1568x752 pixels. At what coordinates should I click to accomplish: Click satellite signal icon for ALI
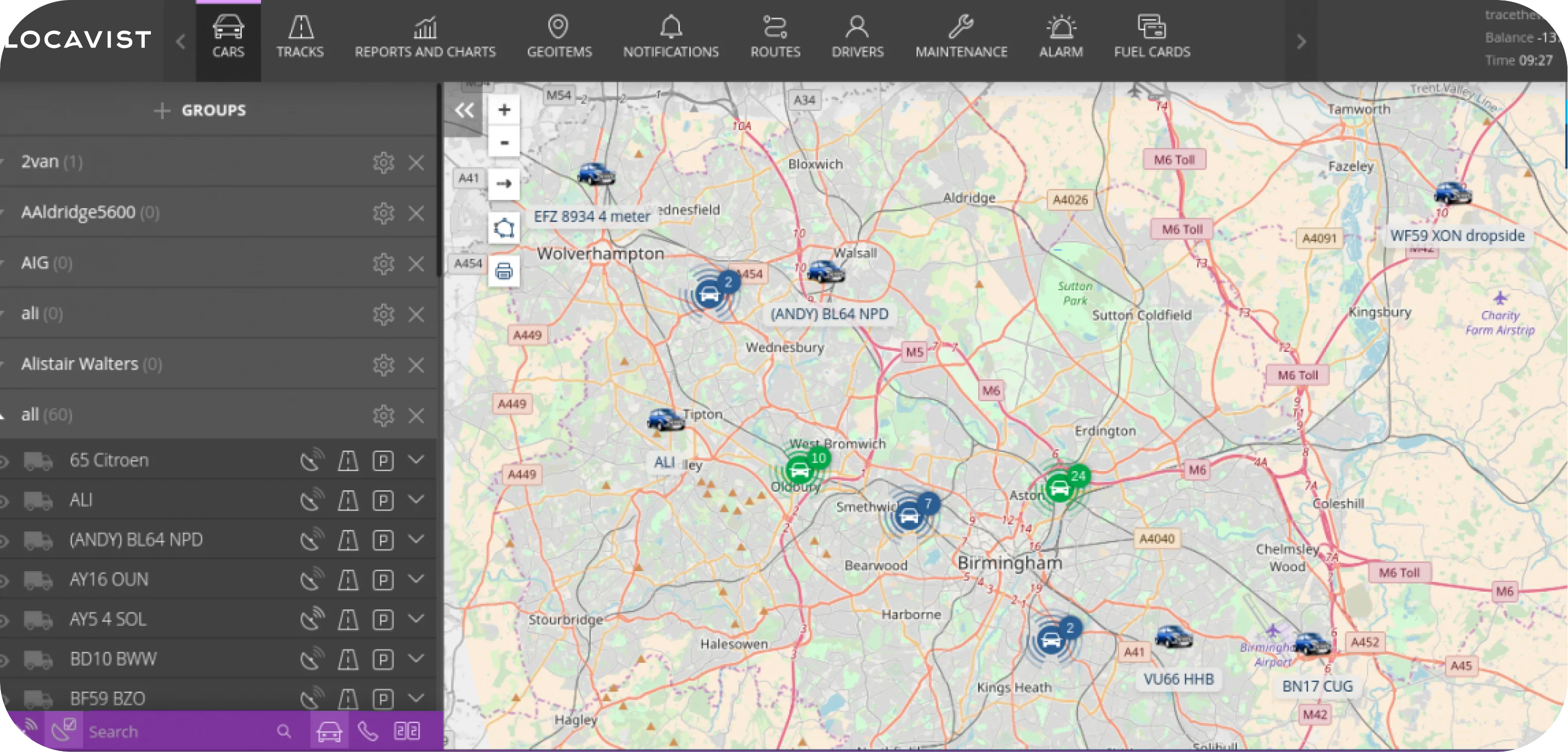(x=312, y=500)
